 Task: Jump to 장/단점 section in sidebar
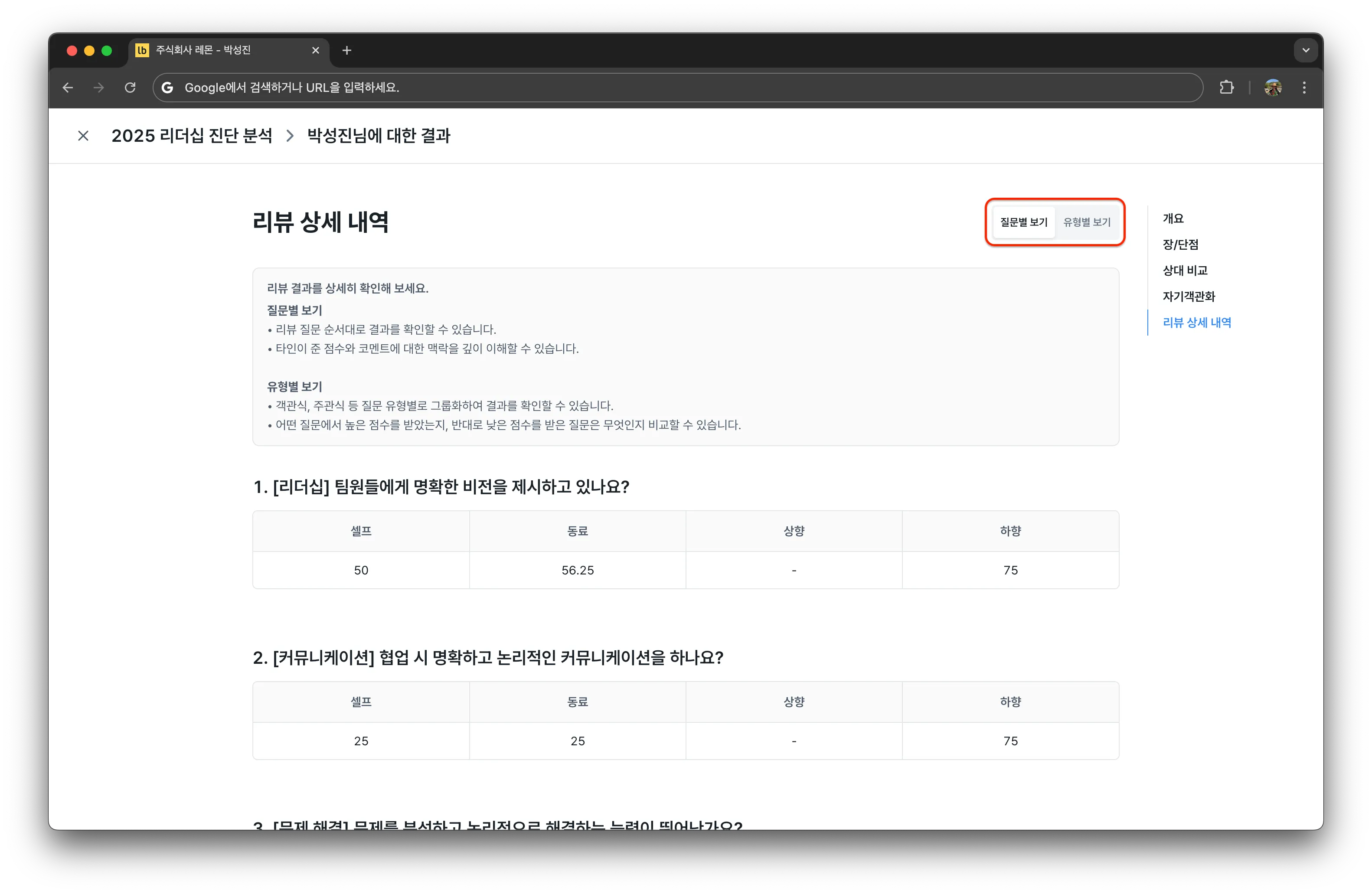pyautogui.click(x=1180, y=245)
